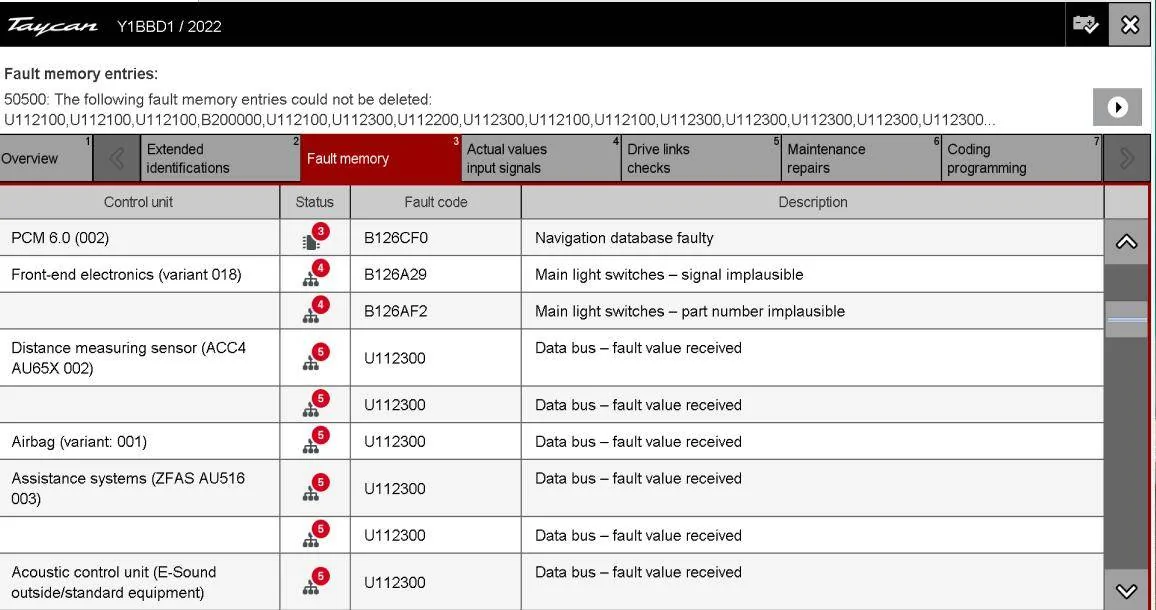This screenshot has width=1156, height=610.
Task: Click status icon in Assistance systems ZFAS row
Action: tap(315, 488)
